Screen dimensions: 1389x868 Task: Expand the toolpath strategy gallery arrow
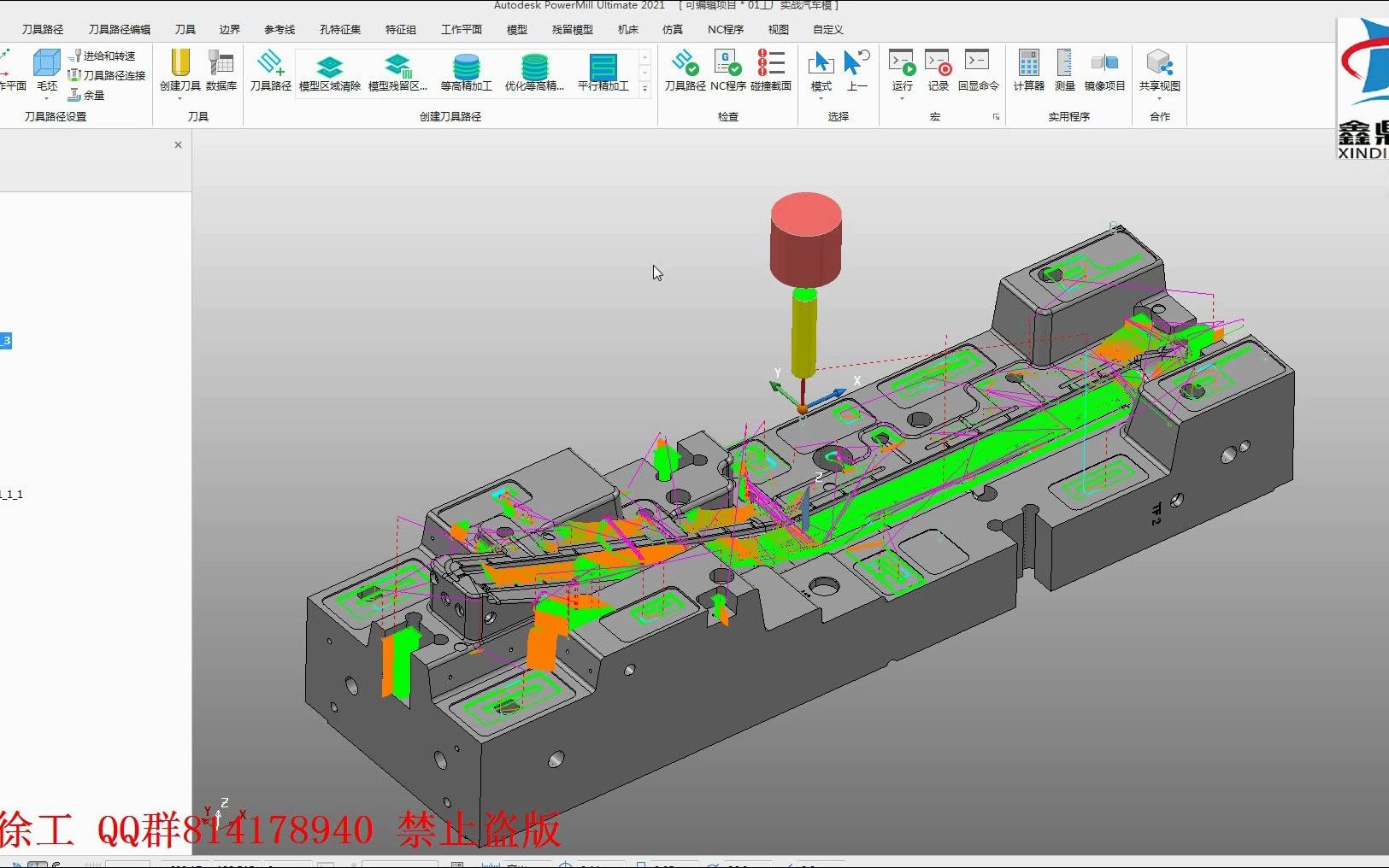(645, 88)
